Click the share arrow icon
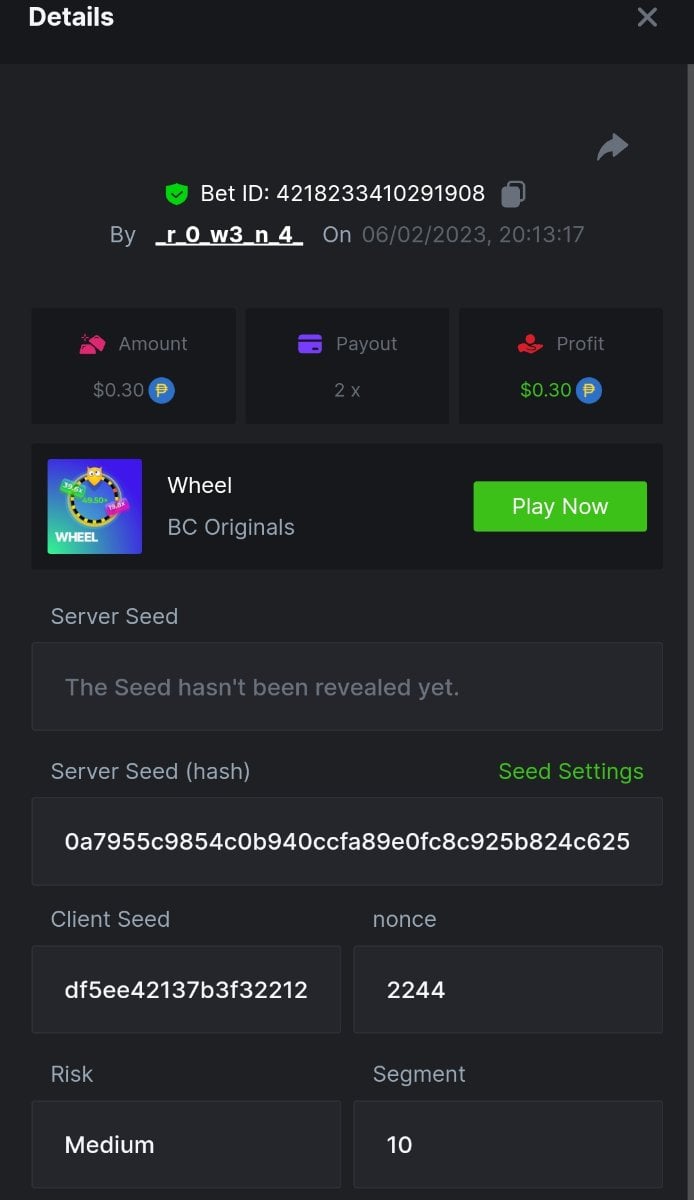Image resolution: width=694 pixels, height=1200 pixels. pyautogui.click(x=612, y=147)
